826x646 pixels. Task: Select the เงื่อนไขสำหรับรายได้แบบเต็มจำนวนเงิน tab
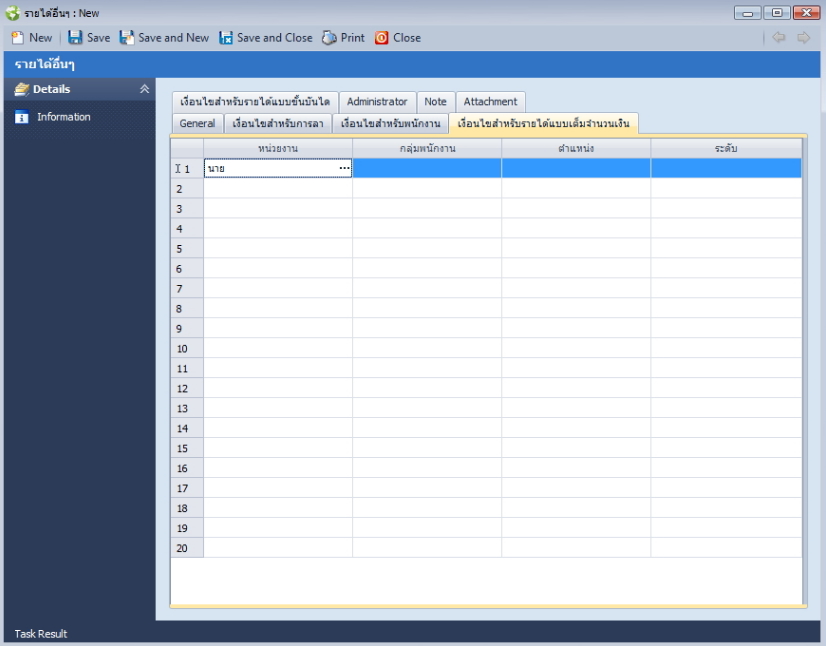(x=543, y=123)
